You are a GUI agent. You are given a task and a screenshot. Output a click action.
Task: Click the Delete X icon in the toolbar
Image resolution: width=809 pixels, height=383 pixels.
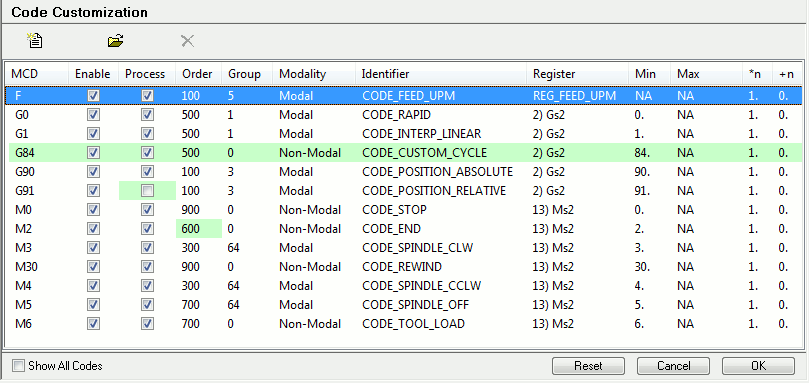188,41
